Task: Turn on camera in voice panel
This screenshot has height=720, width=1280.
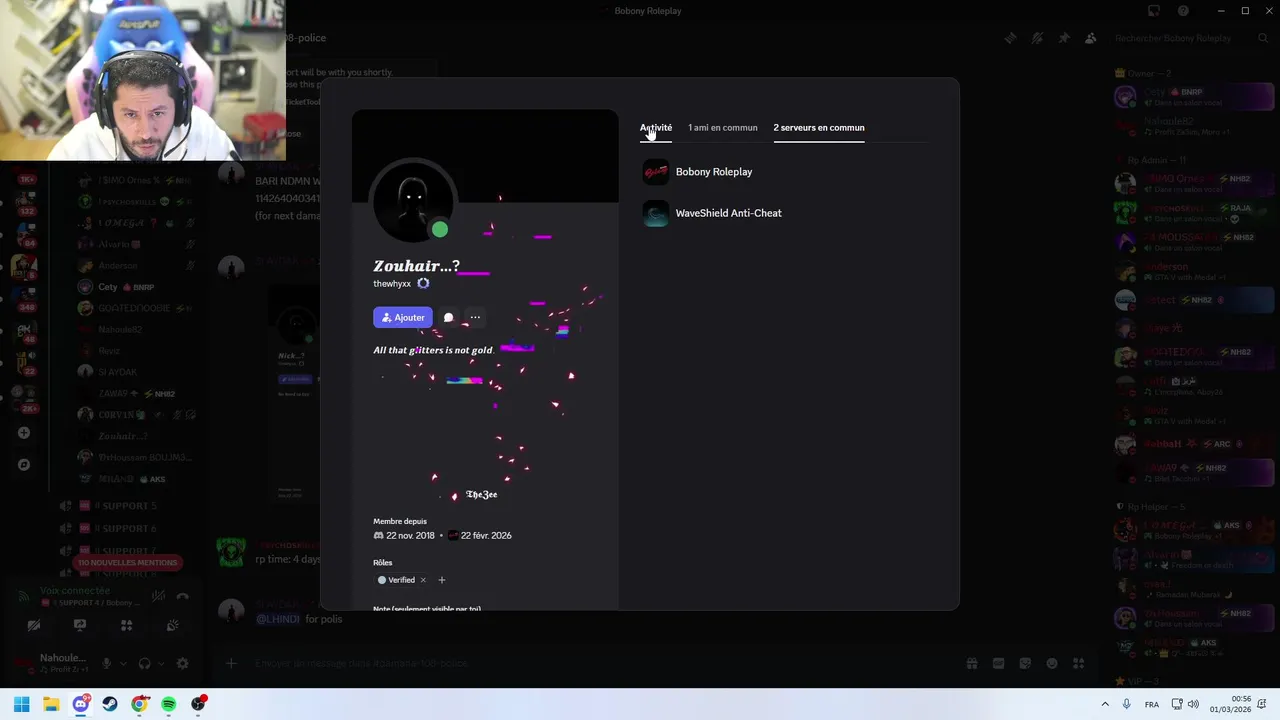Action: (x=34, y=626)
